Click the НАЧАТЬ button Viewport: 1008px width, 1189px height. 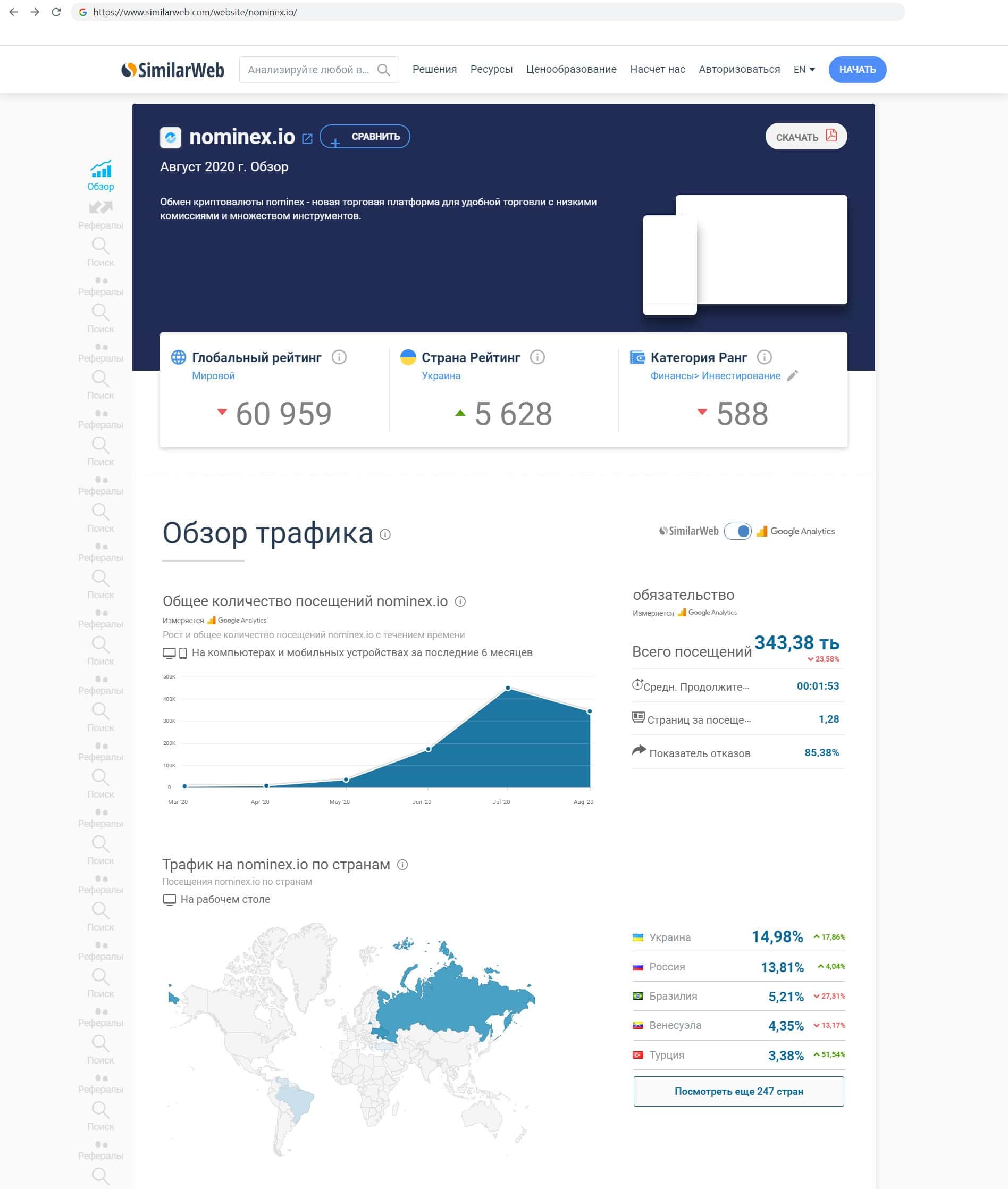(857, 70)
